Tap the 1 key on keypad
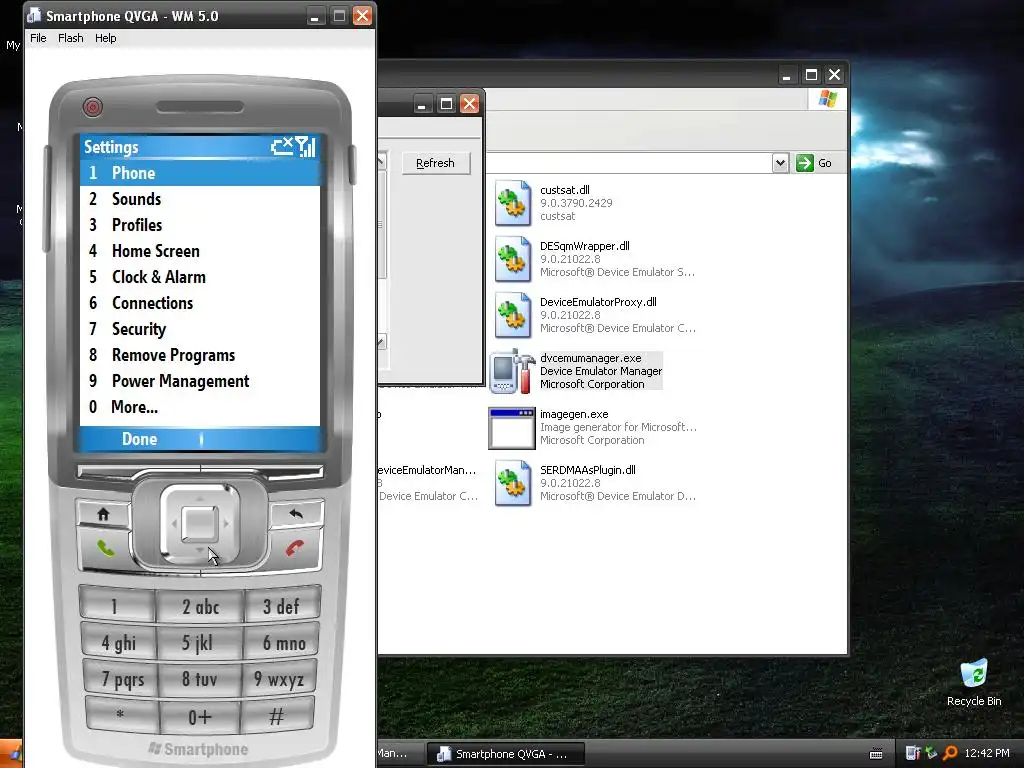1024x768 pixels. 116,605
